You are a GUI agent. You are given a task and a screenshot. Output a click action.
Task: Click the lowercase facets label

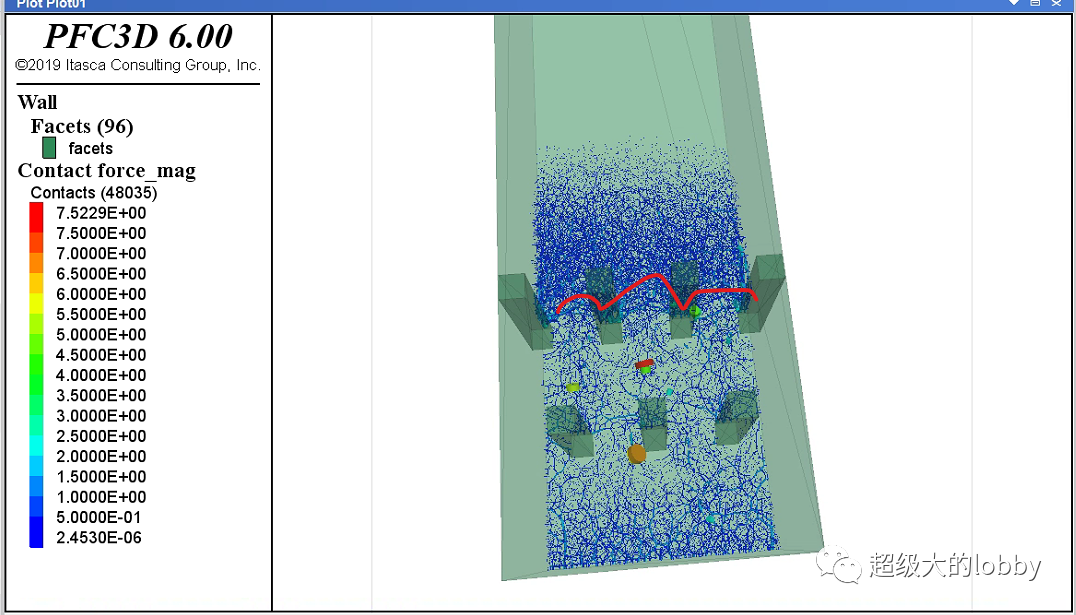coord(91,148)
